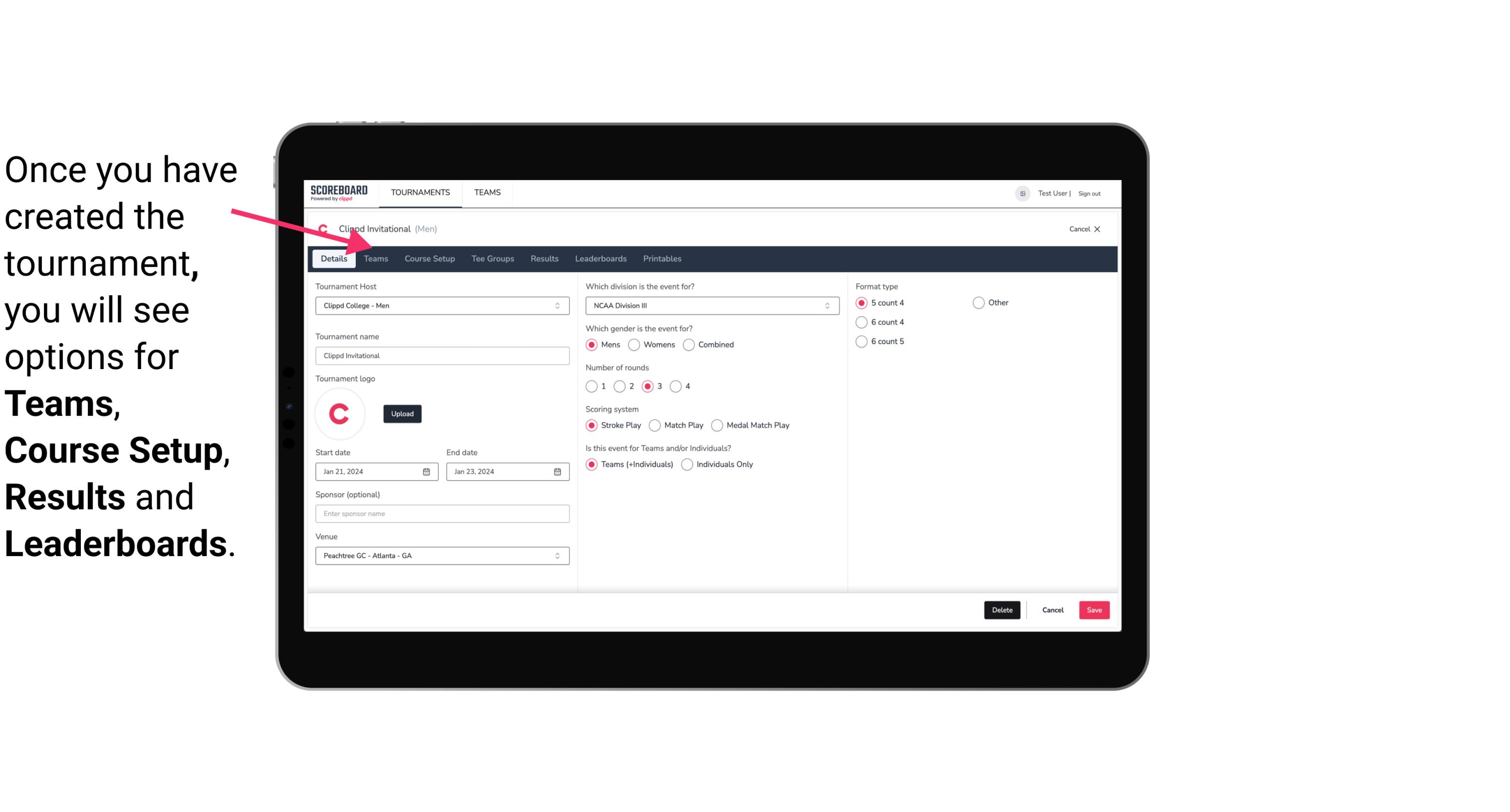The height and width of the screenshot is (812, 1510).
Task: Open the Course Setup tab
Action: [x=429, y=258]
